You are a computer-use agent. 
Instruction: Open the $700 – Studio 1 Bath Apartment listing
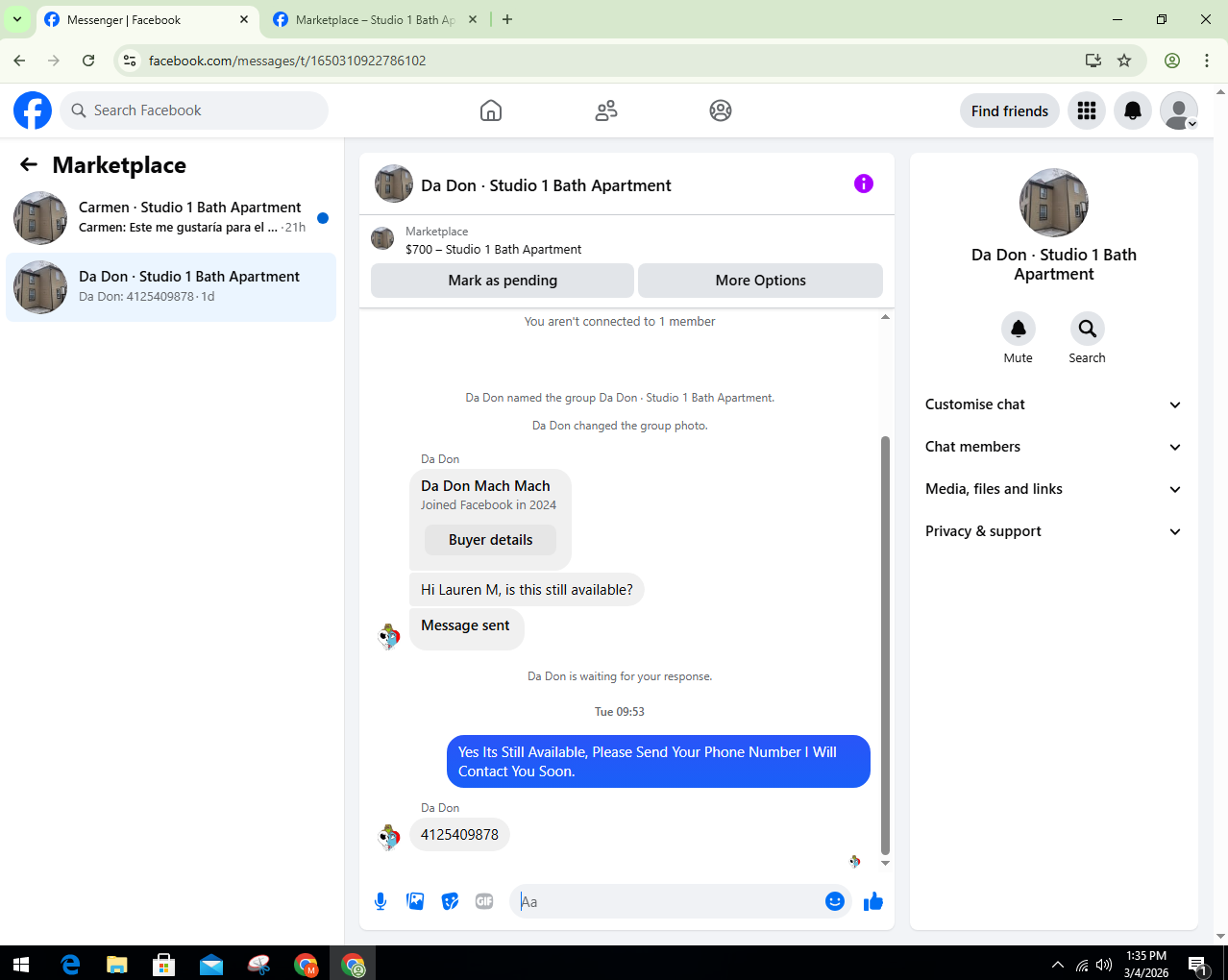(493, 249)
